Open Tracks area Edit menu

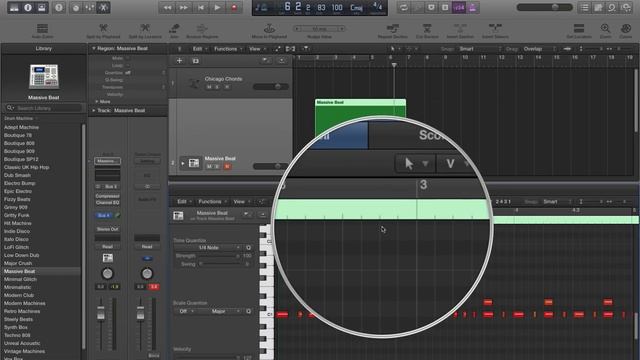(x=200, y=49)
